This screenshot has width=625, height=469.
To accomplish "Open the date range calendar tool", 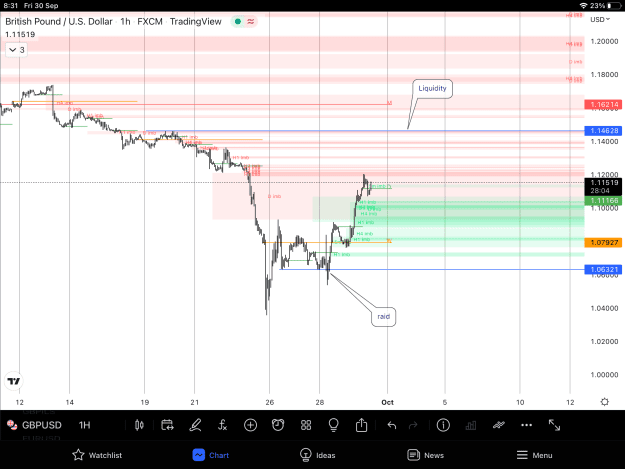I will tap(167, 425).
